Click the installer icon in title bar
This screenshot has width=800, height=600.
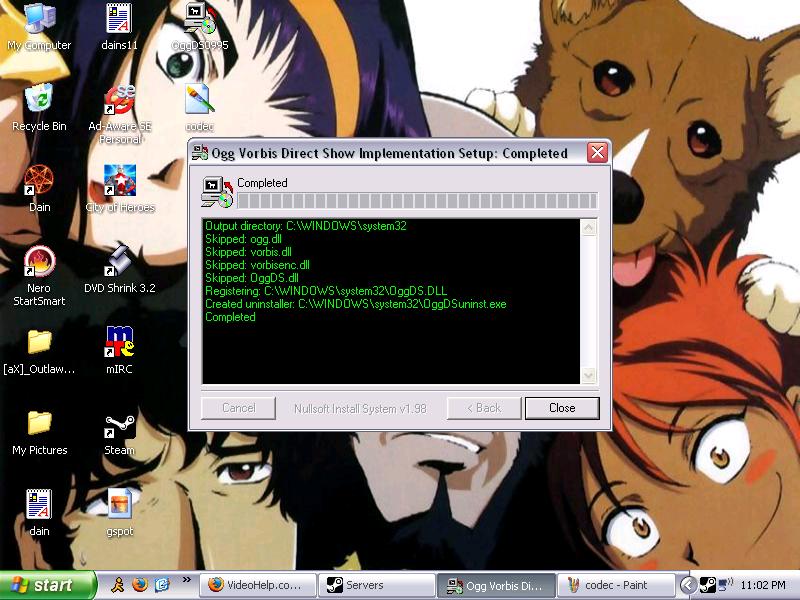[199, 153]
